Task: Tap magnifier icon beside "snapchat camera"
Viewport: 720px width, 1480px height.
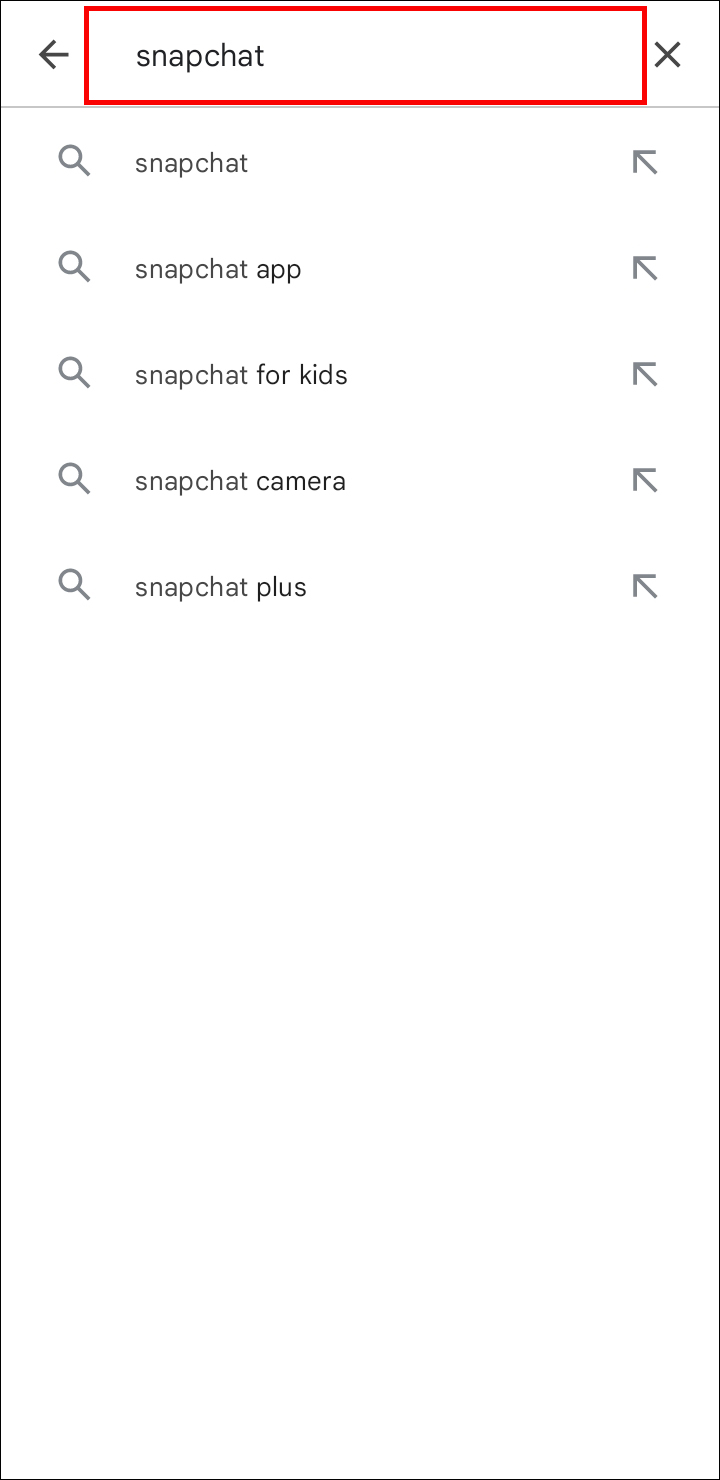Action: pyautogui.click(x=74, y=480)
